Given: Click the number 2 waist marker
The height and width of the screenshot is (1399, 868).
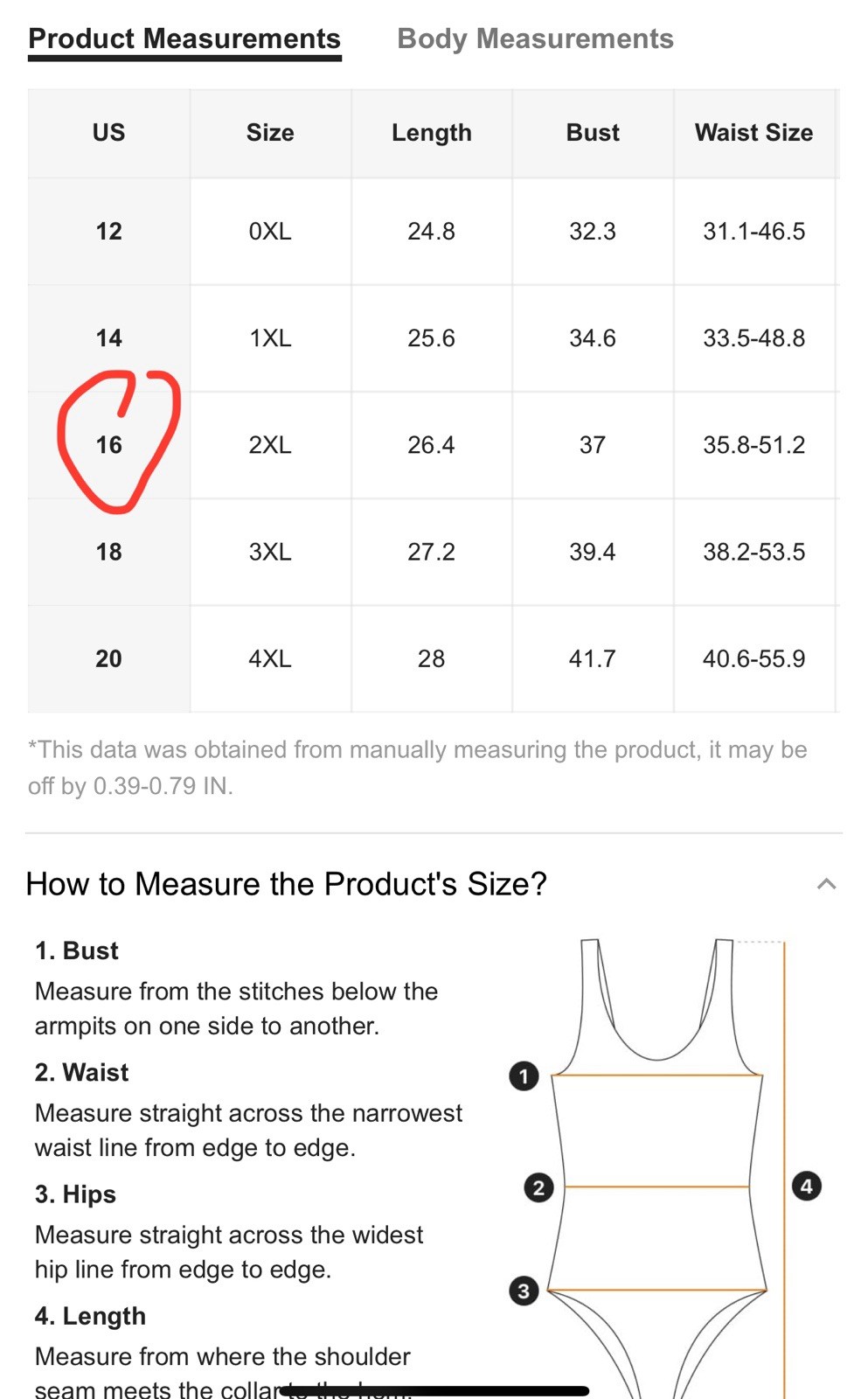Looking at the screenshot, I should [x=538, y=1187].
